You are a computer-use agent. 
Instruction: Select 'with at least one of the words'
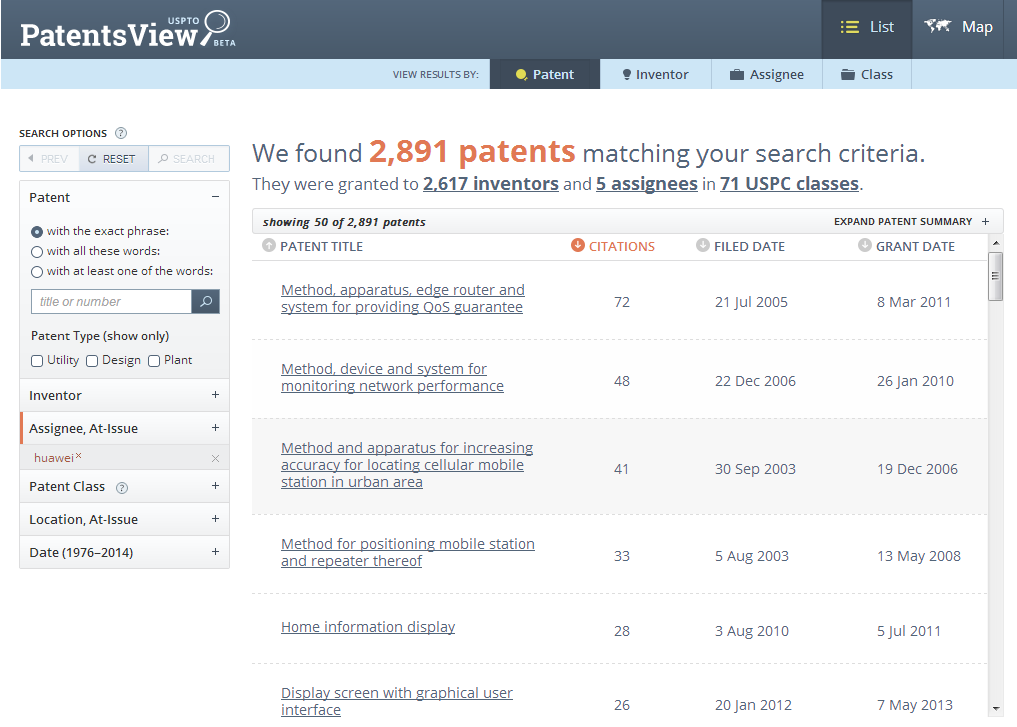37,272
